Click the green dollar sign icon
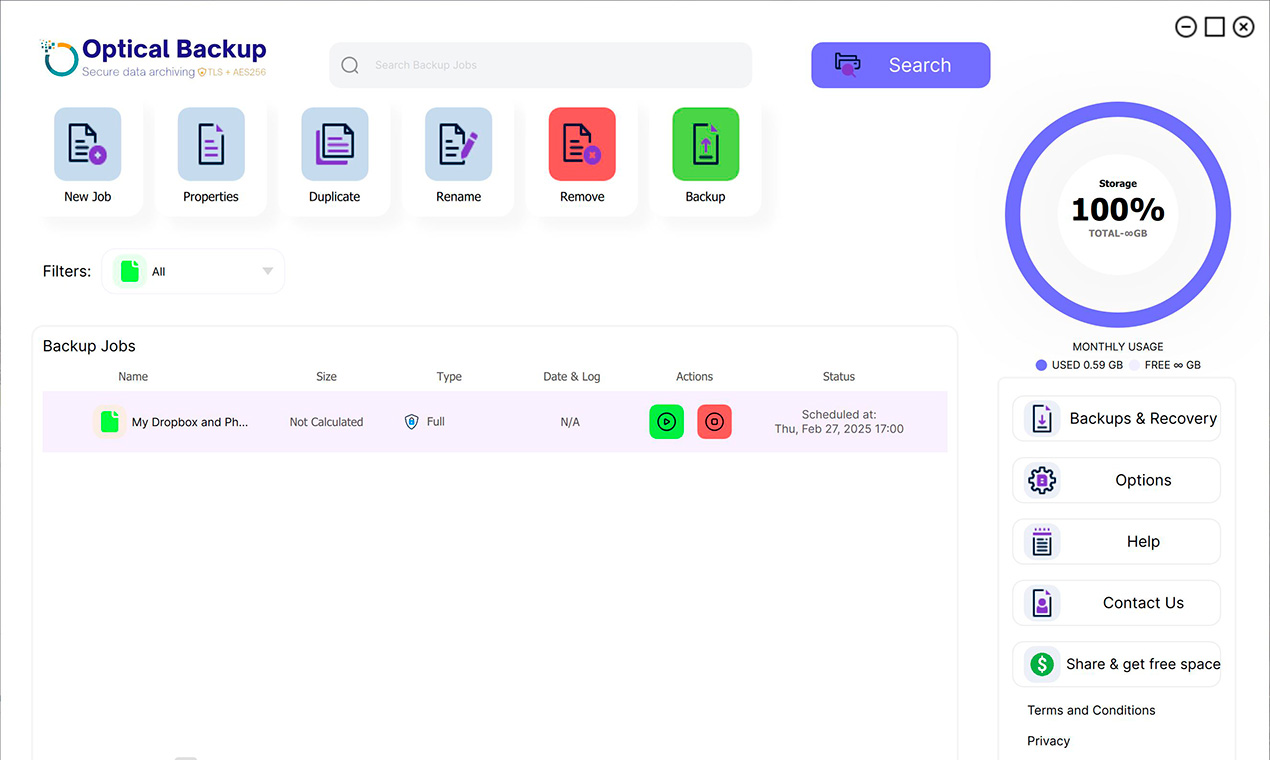The height and width of the screenshot is (760, 1270). point(1042,664)
